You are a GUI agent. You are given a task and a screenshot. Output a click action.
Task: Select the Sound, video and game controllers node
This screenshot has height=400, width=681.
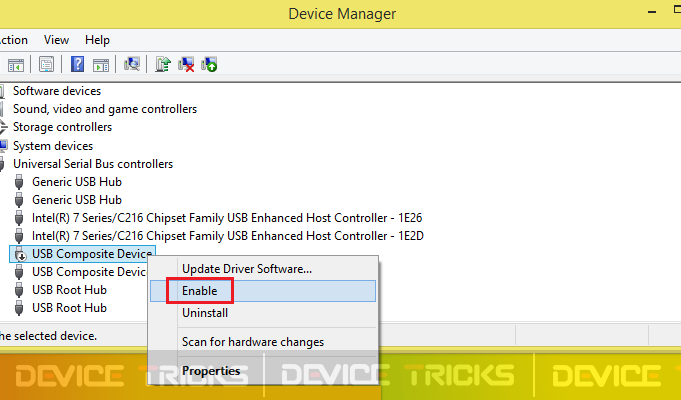click(x=105, y=109)
